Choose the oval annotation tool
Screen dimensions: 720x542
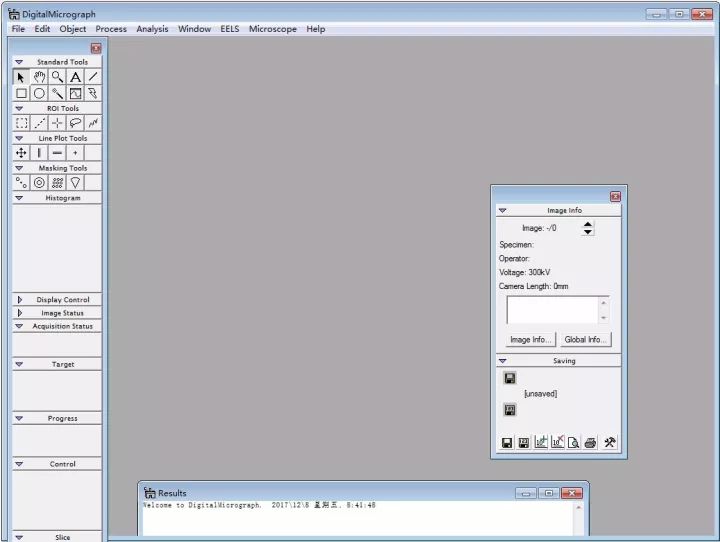click(39, 93)
